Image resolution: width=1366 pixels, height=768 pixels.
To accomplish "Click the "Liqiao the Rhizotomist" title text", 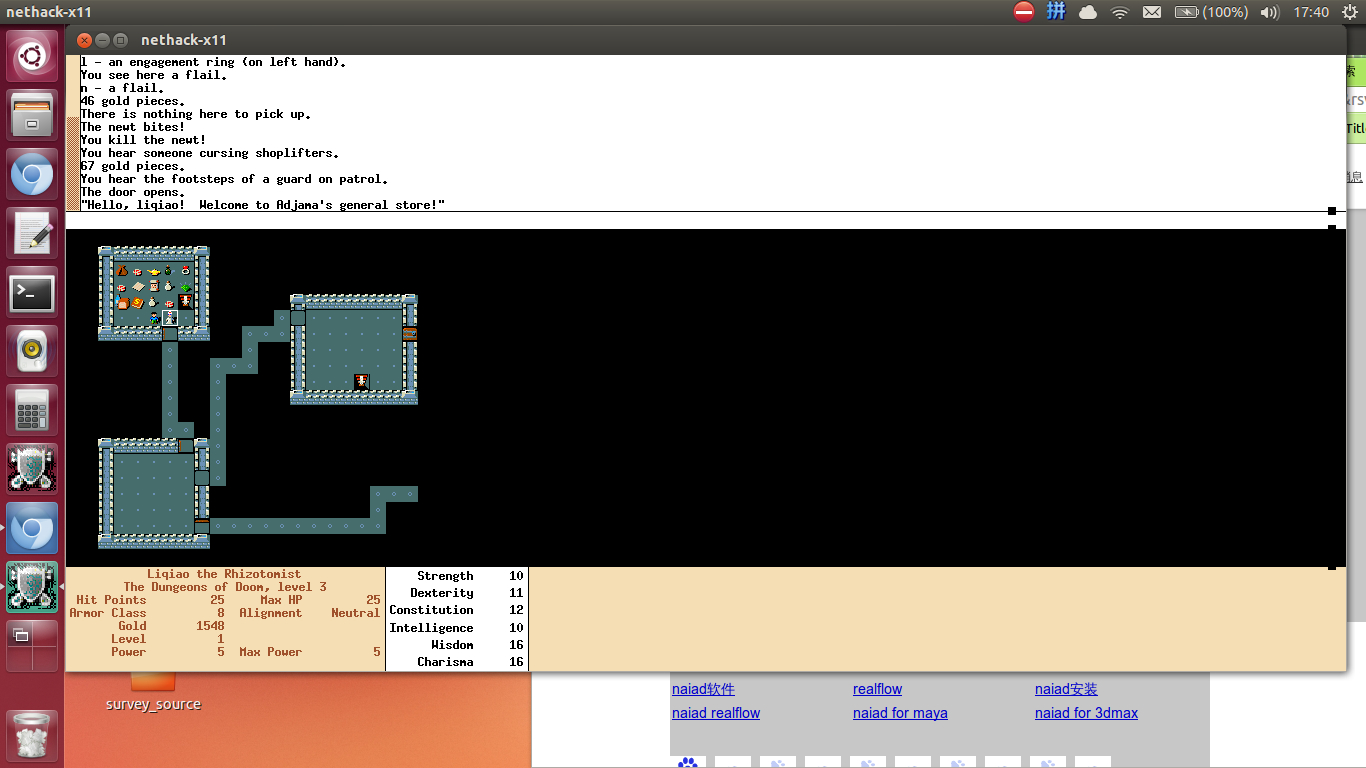I will [224, 574].
